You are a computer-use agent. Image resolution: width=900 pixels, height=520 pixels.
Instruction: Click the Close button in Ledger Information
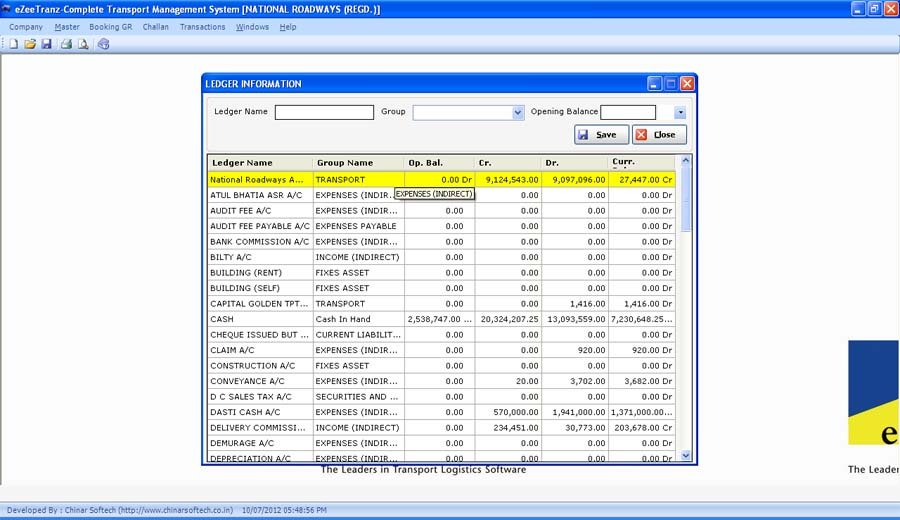pos(659,135)
